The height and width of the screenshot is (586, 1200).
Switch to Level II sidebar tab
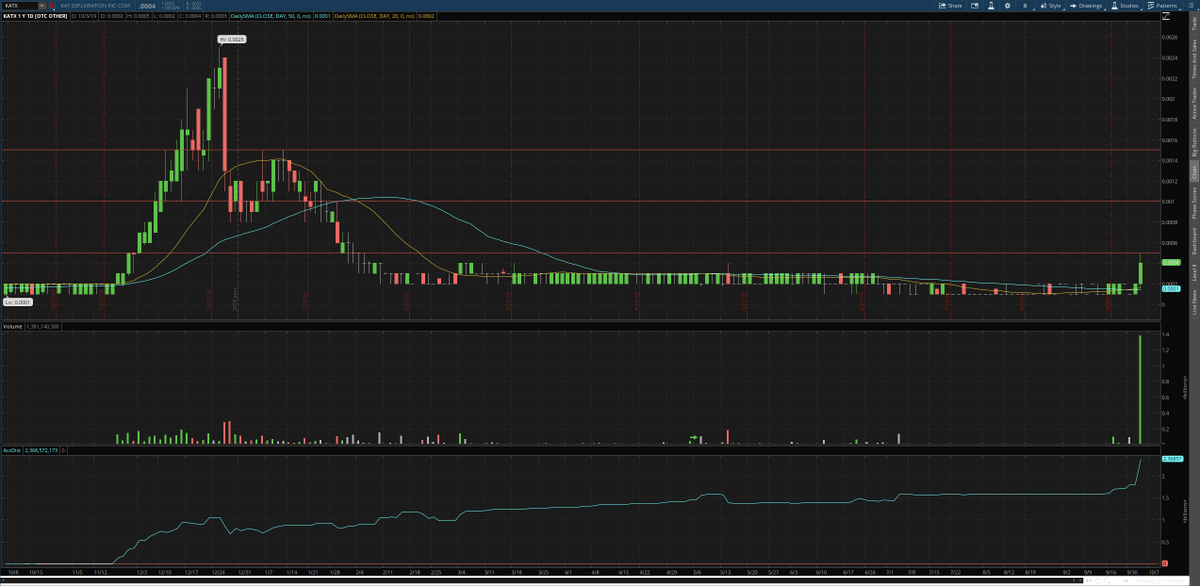[1194, 270]
